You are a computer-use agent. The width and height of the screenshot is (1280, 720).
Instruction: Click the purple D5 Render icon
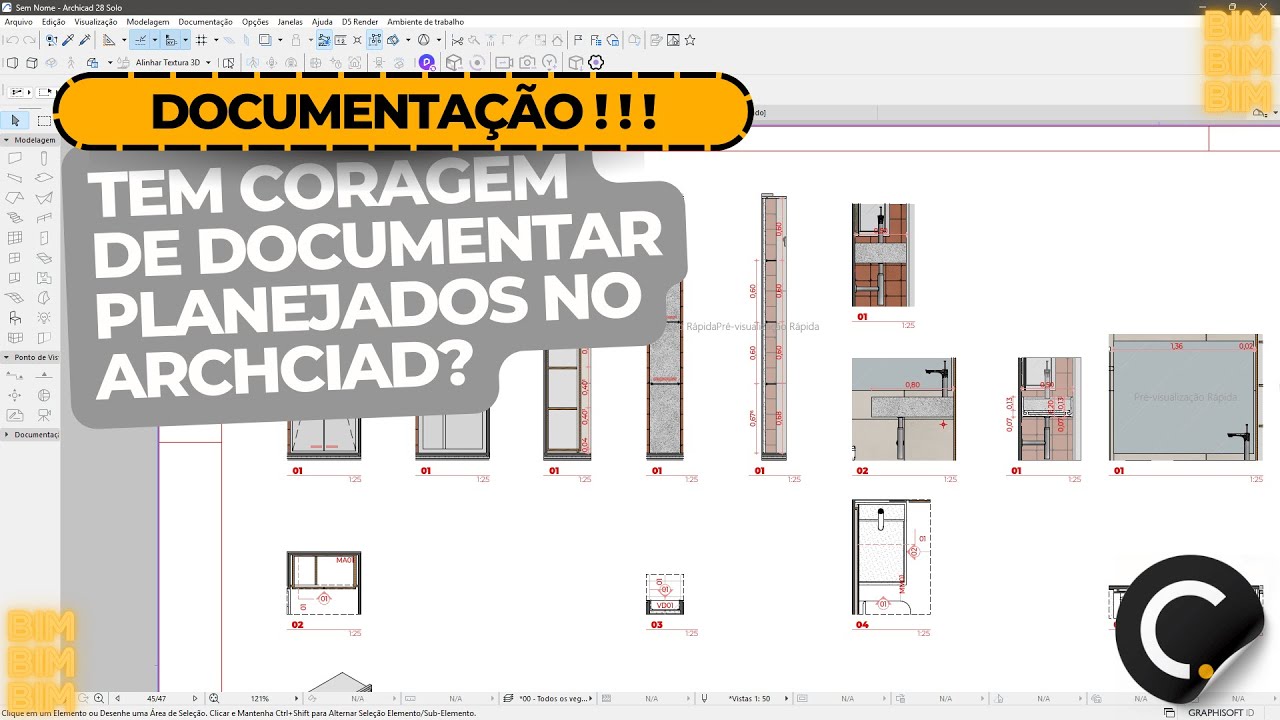[426, 63]
